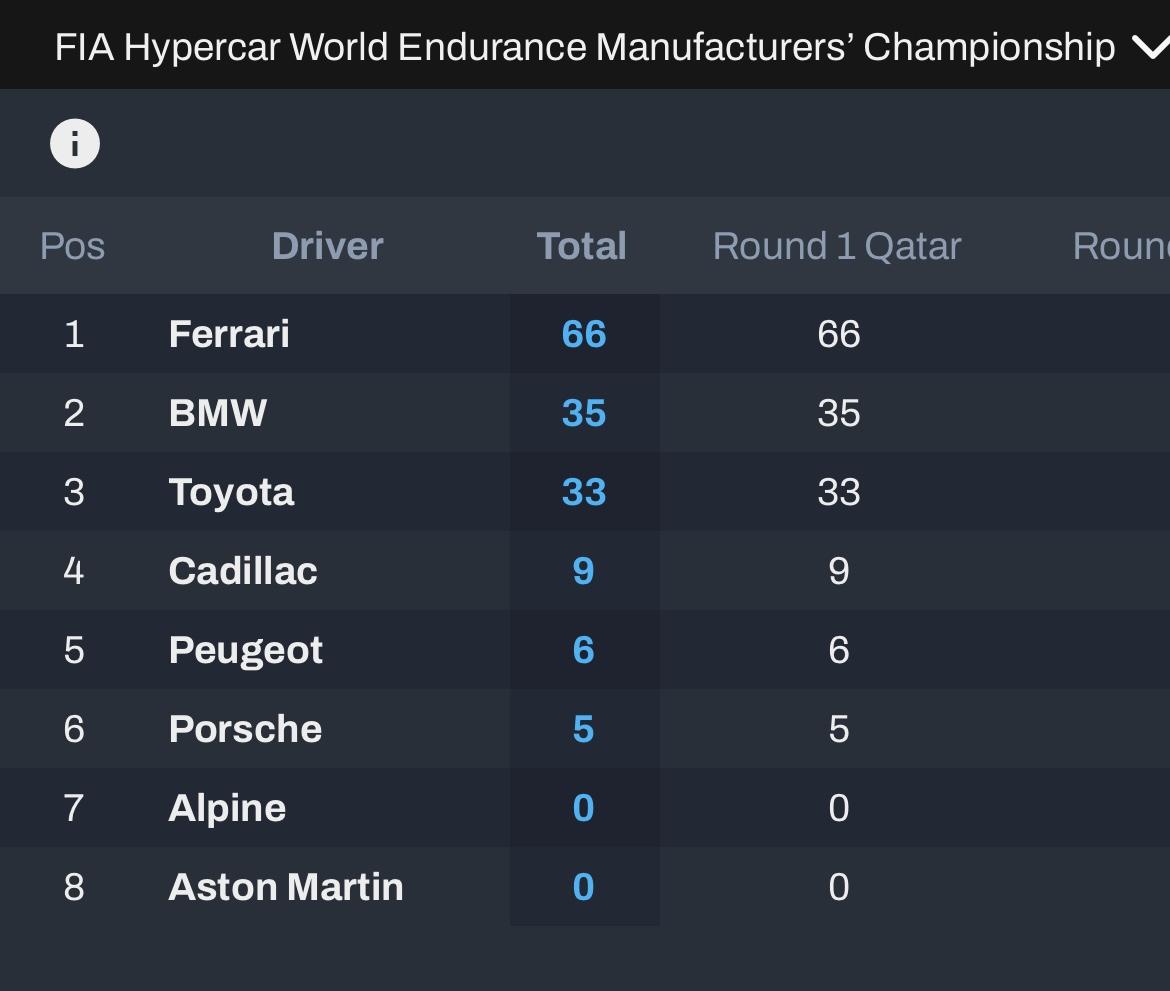
Task: Click the info icon above the table
Action: [75, 143]
